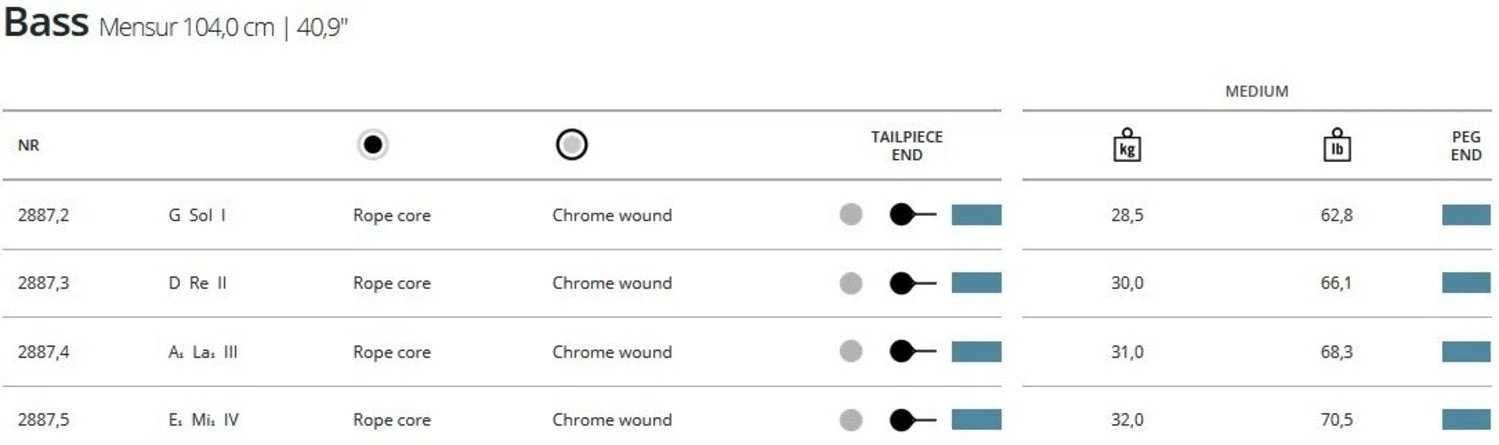Screen dimensions: 1499x445
Task: Click the 32,0 kg tension value
Action: point(1127,421)
